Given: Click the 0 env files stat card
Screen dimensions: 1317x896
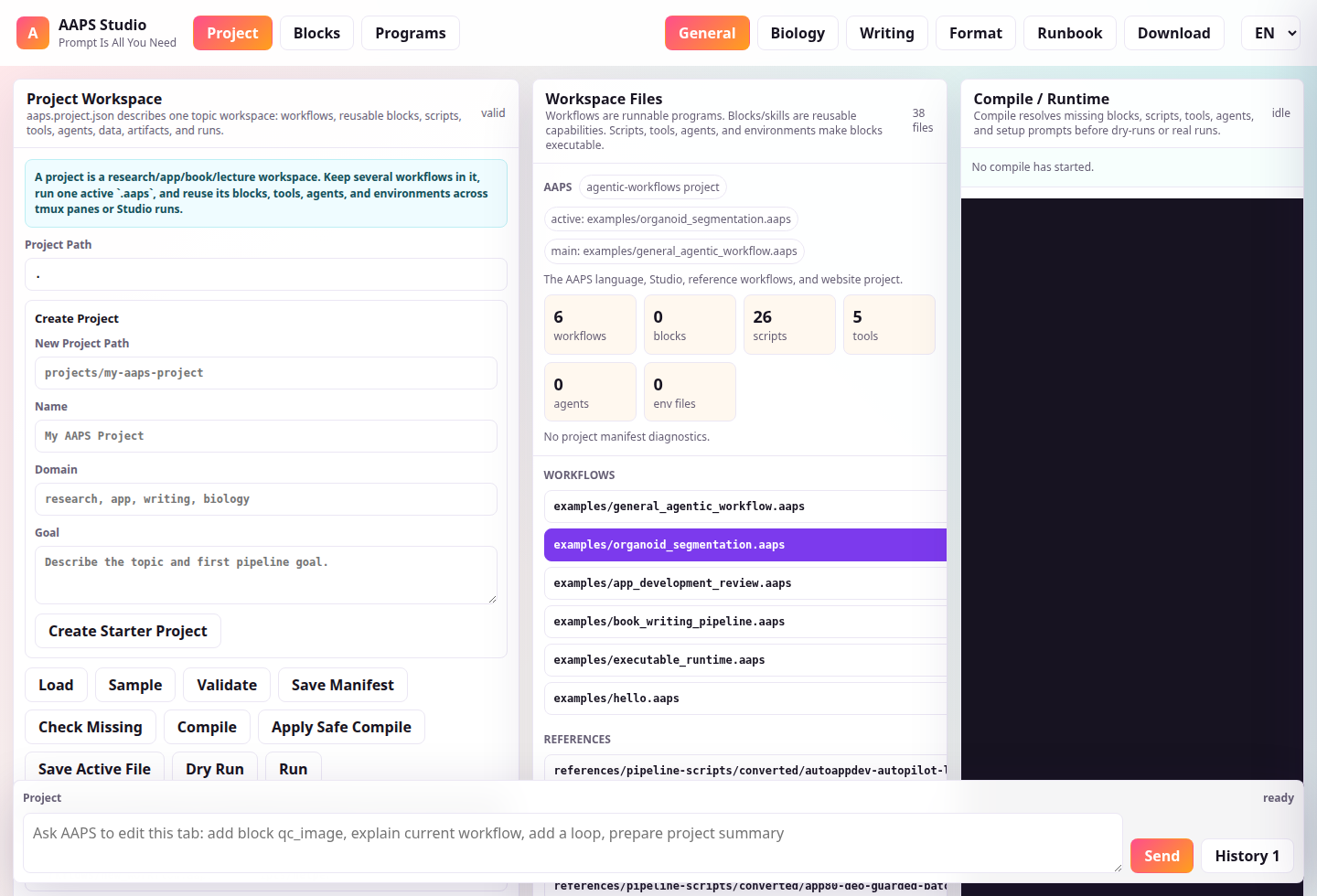Looking at the screenshot, I should coord(690,392).
